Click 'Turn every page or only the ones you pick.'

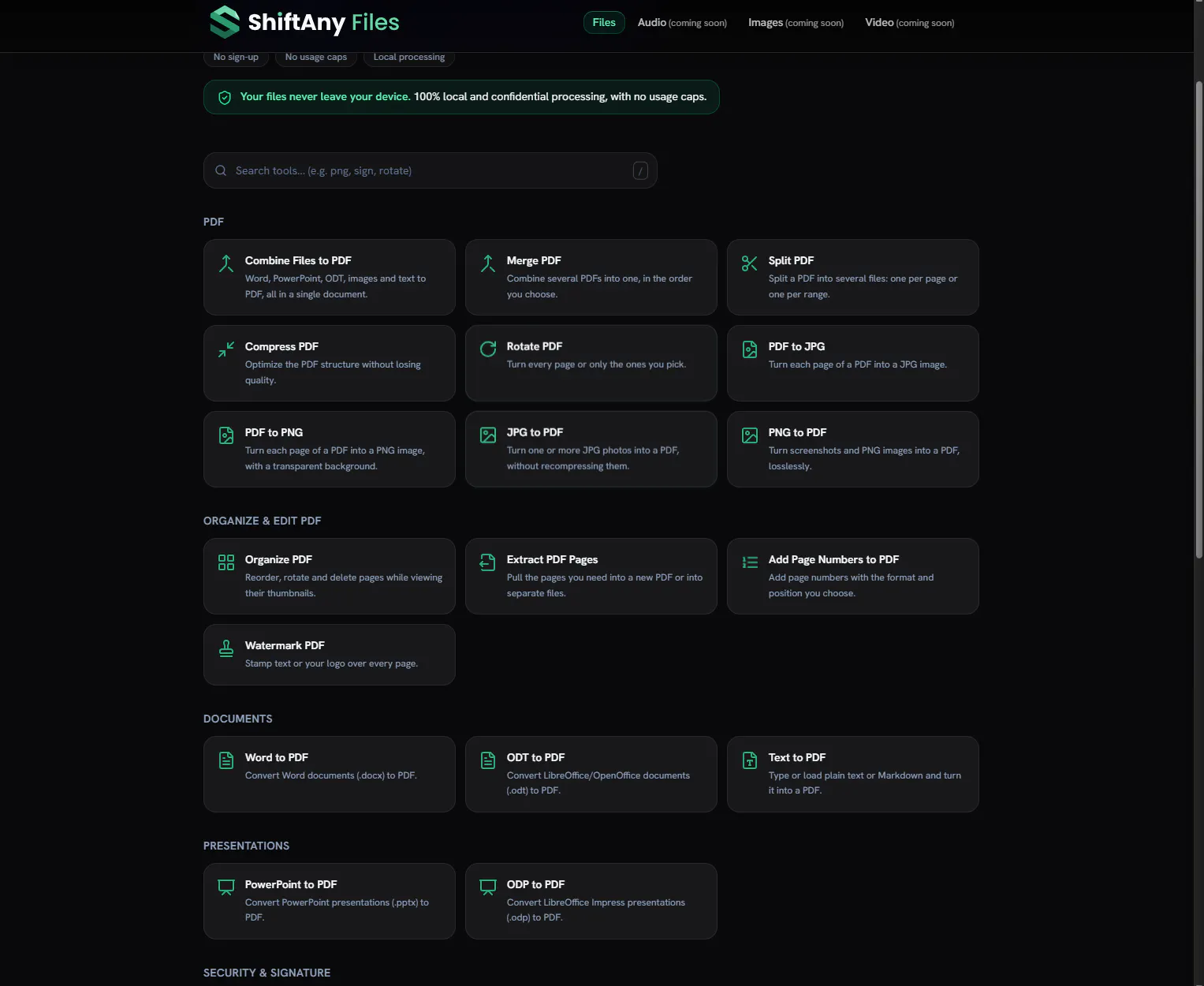click(596, 364)
